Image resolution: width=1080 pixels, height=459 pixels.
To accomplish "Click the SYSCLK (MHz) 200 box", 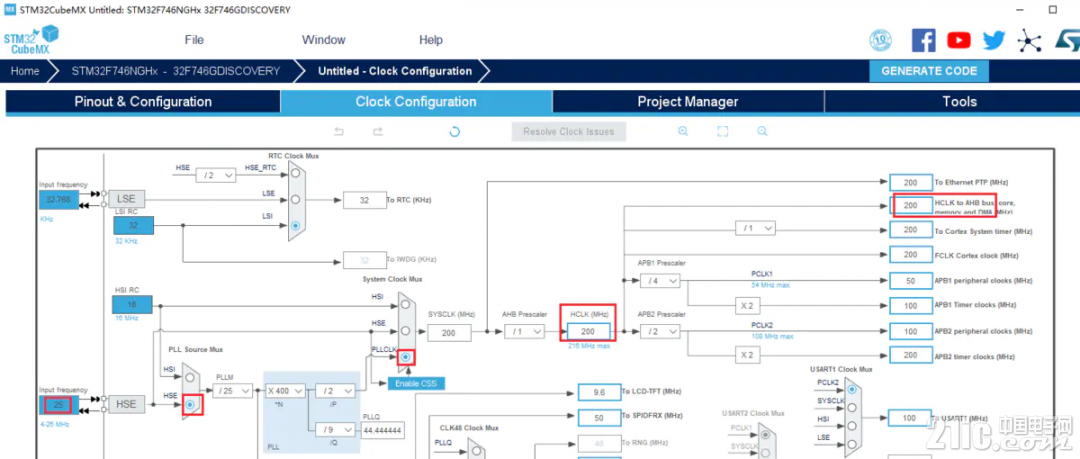I will click(449, 332).
